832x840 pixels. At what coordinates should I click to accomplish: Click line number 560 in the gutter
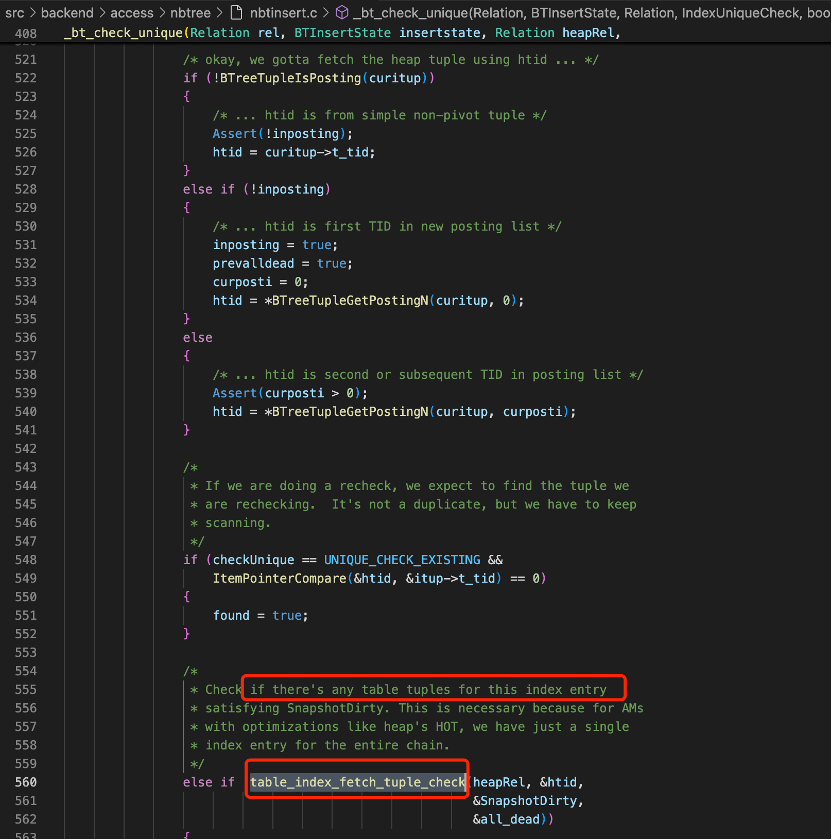click(26, 782)
